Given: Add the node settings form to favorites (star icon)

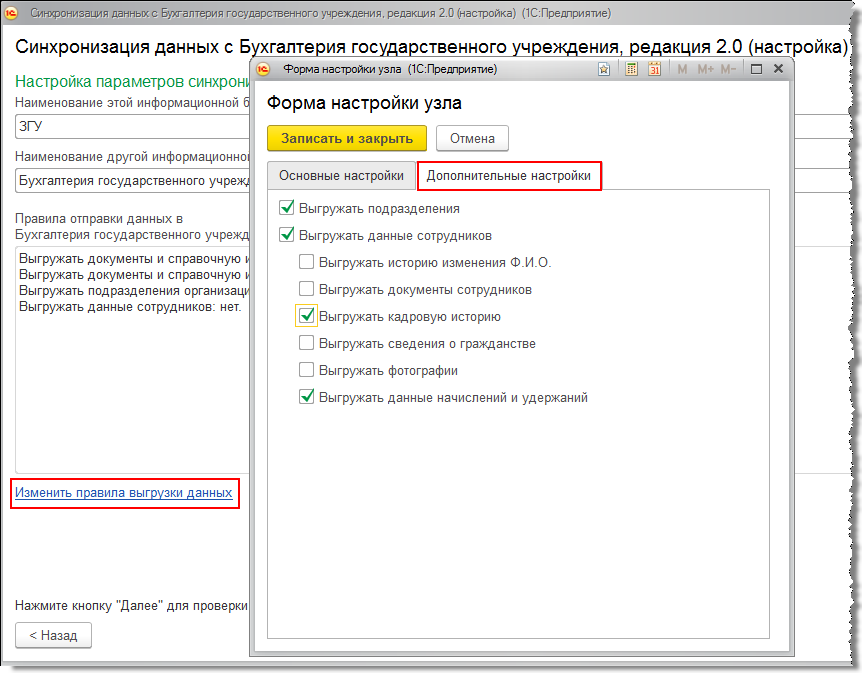Looking at the screenshot, I should pos(604,69).
